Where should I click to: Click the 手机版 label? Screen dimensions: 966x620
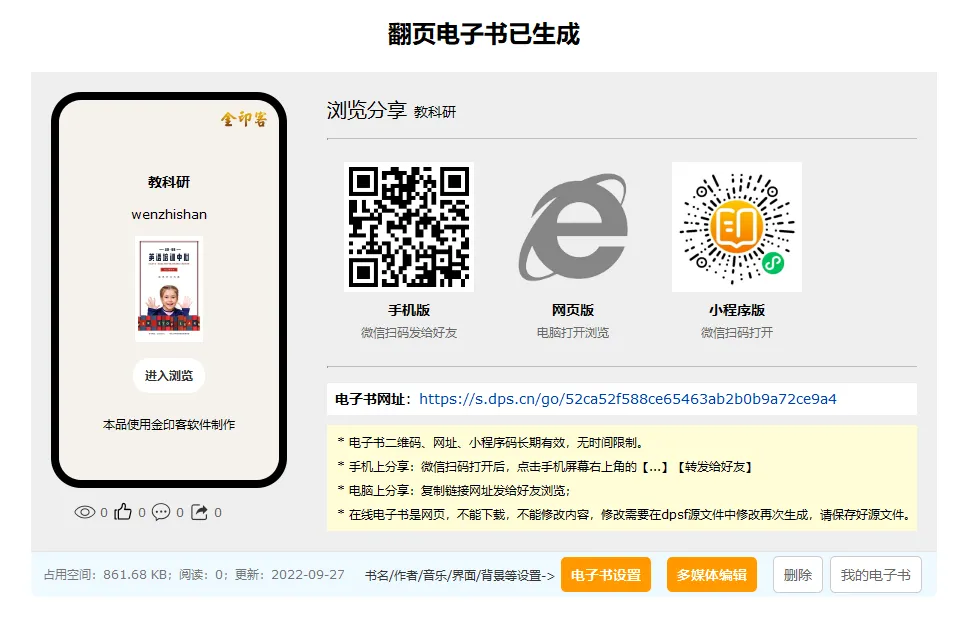409,310
